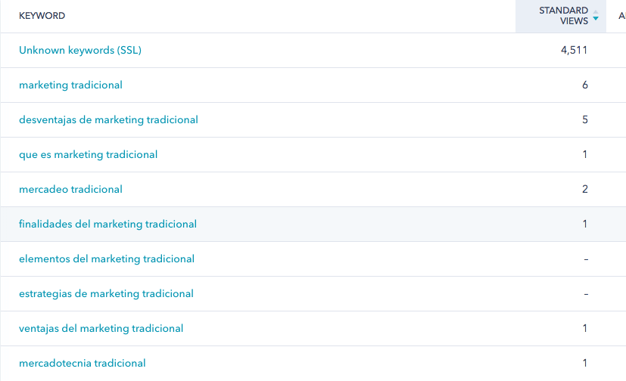Select views value 2 for mercadeo tradicional

pyautogui.click(x=585, y=189)
